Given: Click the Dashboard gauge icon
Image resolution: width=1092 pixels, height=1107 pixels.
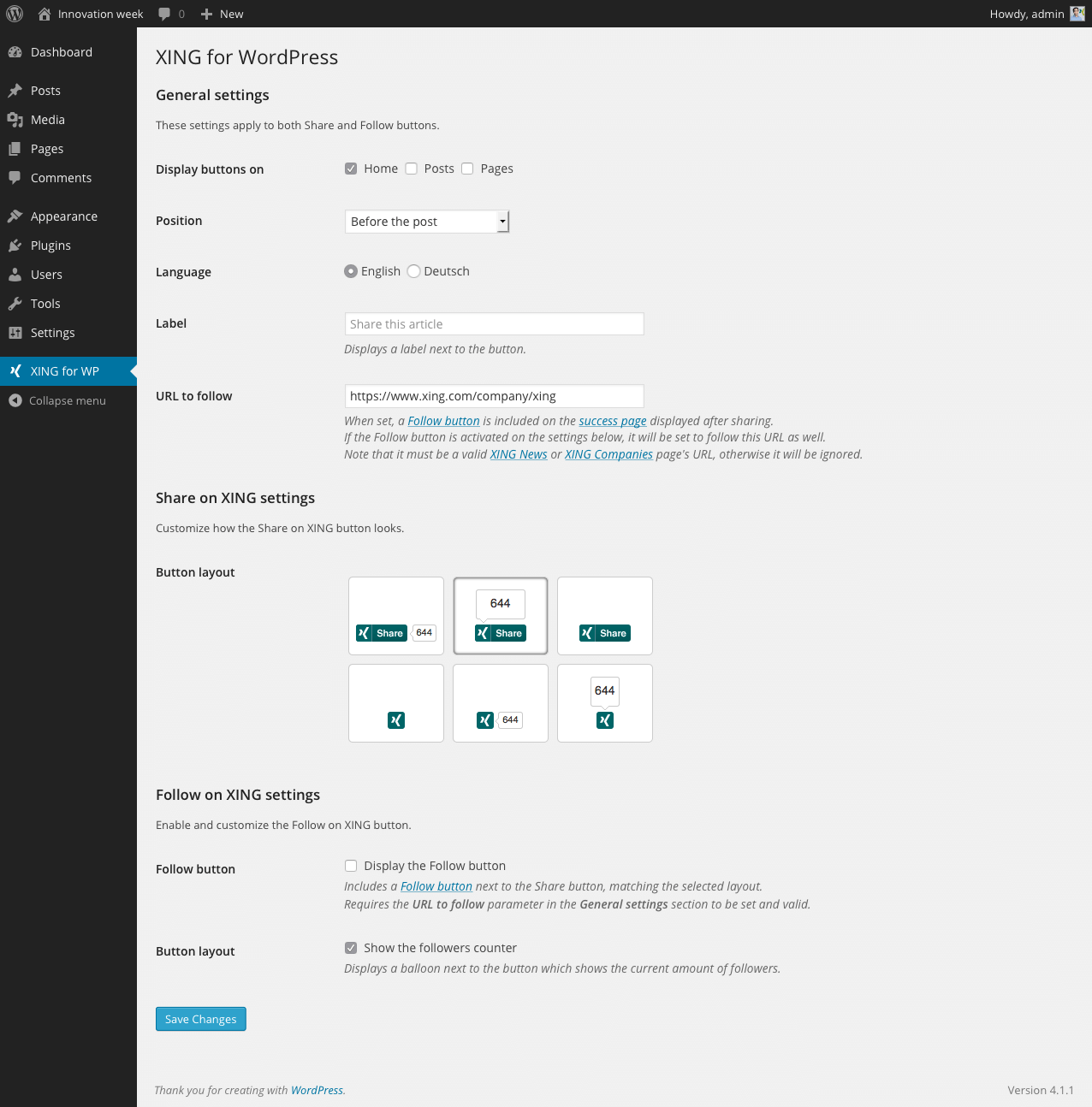Looking at the screenshot, I should click(15, 52).
